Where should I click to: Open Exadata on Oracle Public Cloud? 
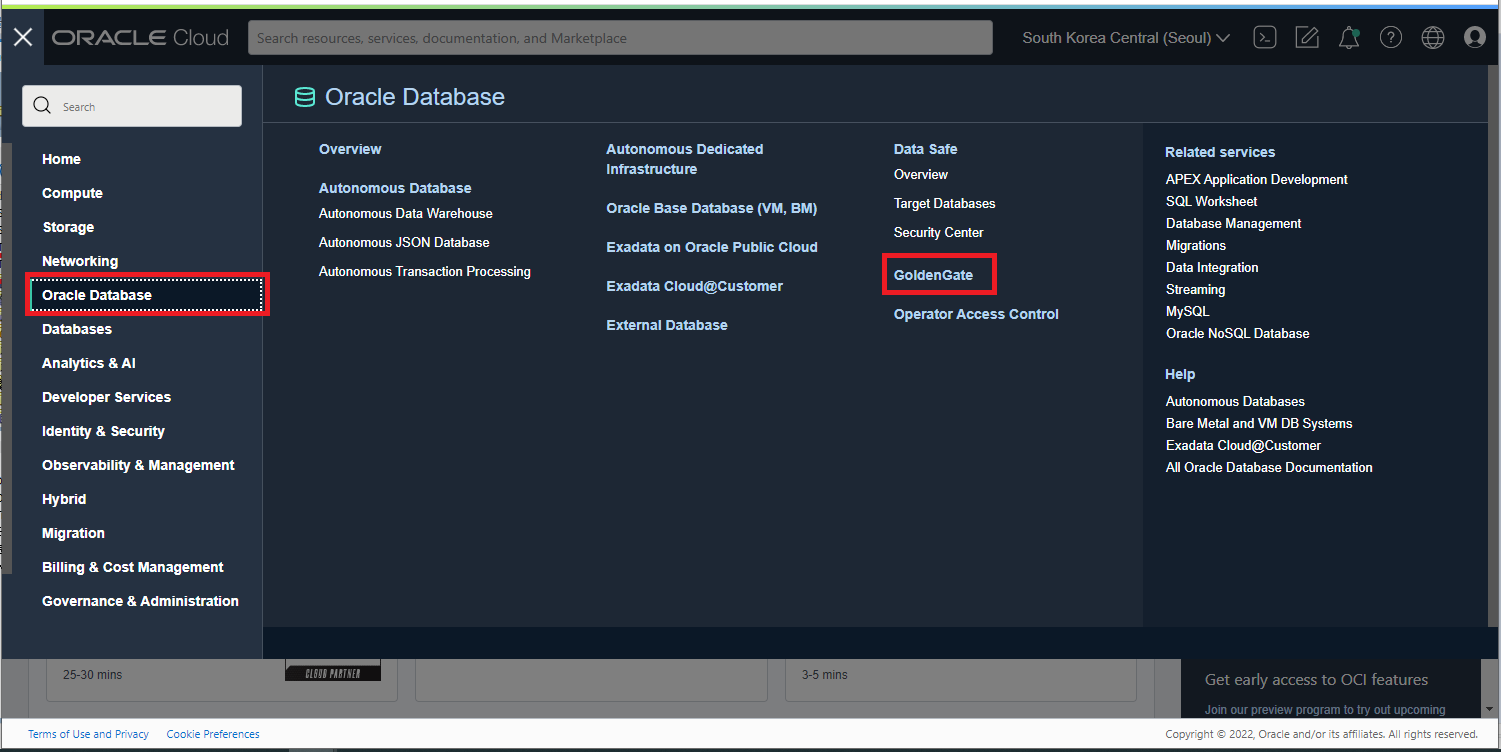[x=712, y=247]
